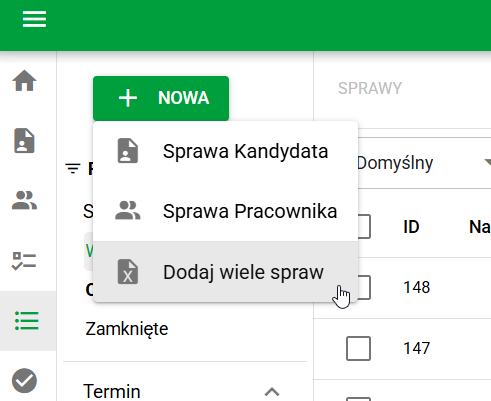Toggle the select-all checkbox beside ID header
Image resolution: width=491 pixels, height=401 pixels.
[364, 227]
